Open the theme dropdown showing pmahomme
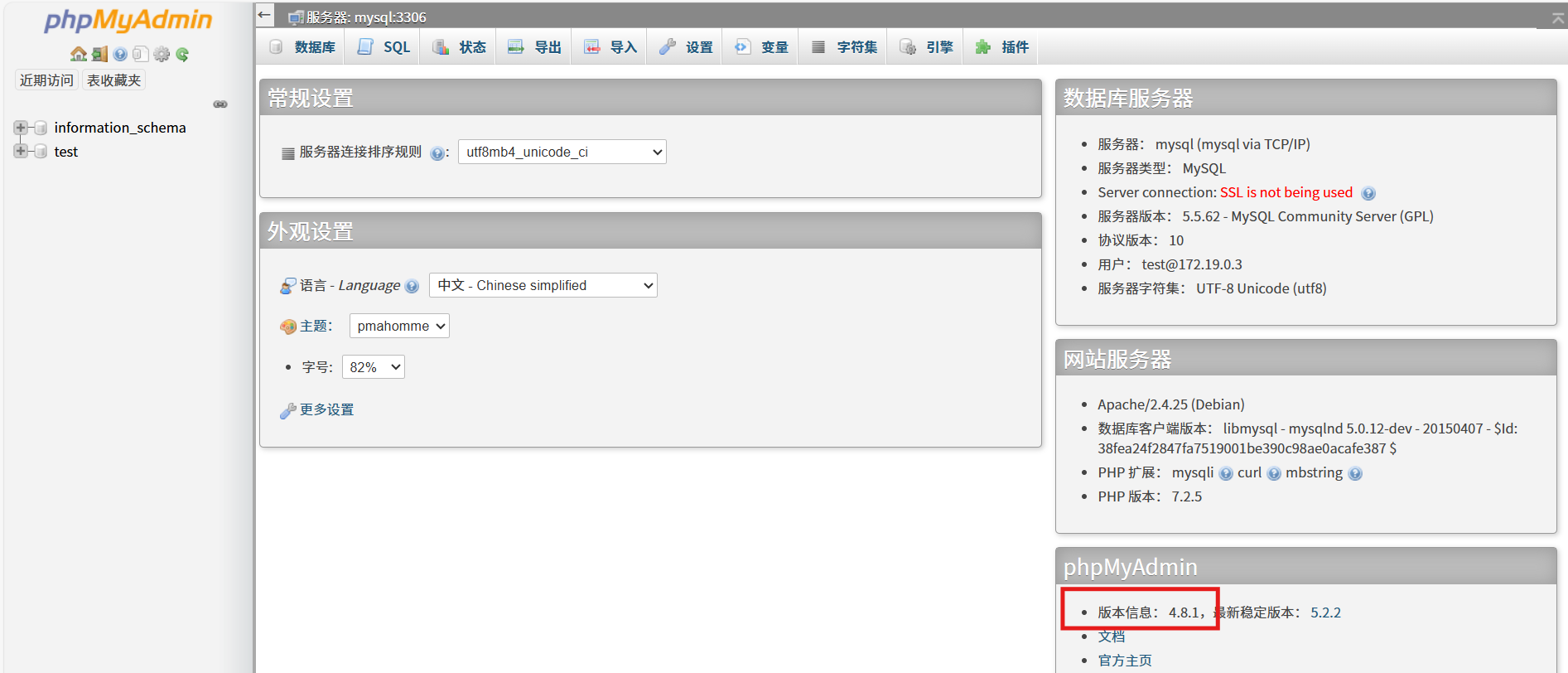 399,326
